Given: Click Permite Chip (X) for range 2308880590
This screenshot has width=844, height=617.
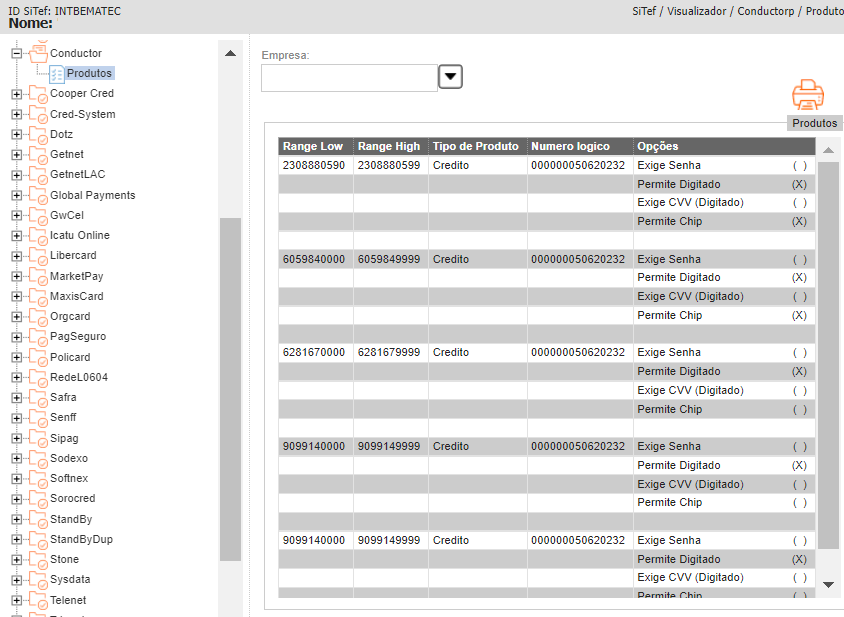Looking at the screenshot, I should click(799, 221).
